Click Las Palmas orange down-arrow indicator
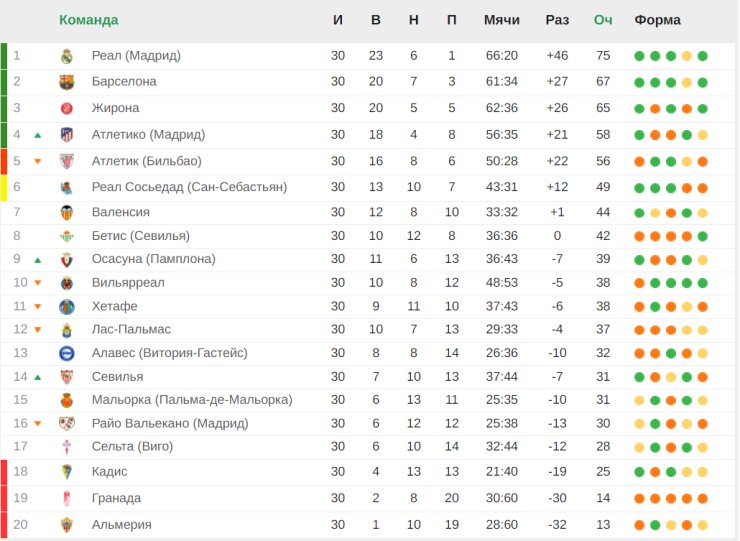740x541 pixels. [38, 330]
